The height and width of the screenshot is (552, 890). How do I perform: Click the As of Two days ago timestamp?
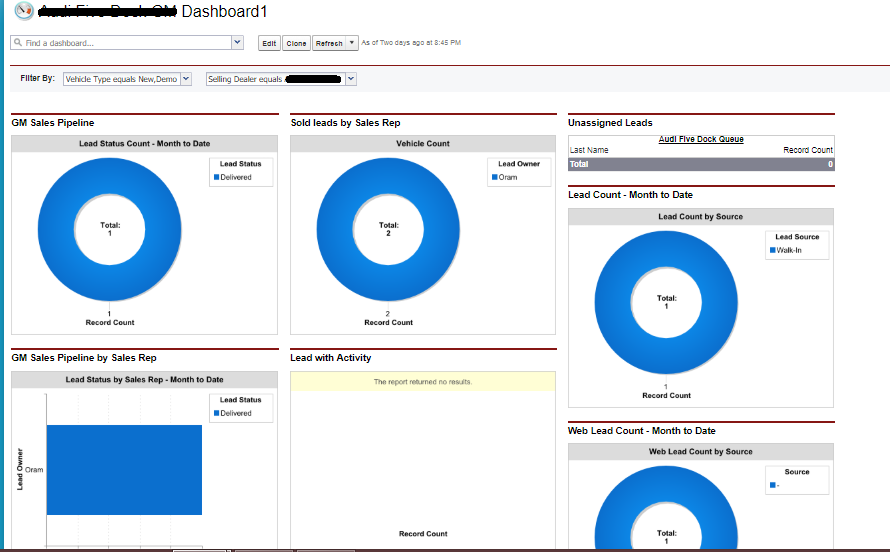coord(411,43)
